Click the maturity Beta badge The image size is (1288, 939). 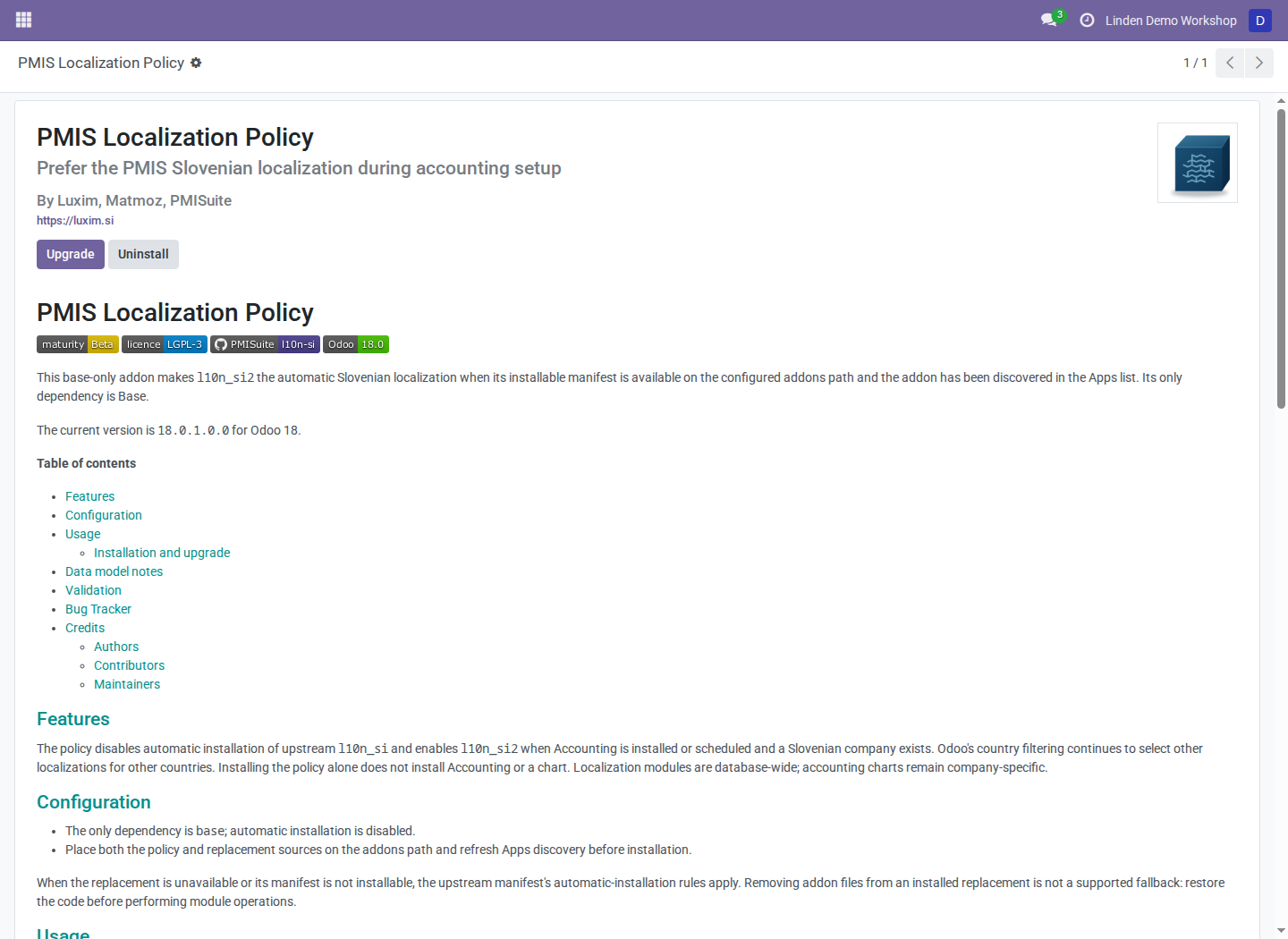click(x=78, y=344)
